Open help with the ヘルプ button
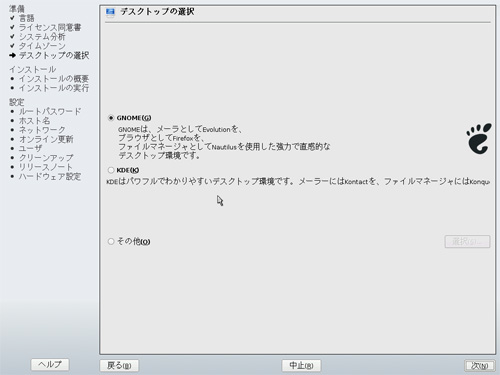Image resolution: width=500 pixels, height=375 pixels. click(50, 364)
